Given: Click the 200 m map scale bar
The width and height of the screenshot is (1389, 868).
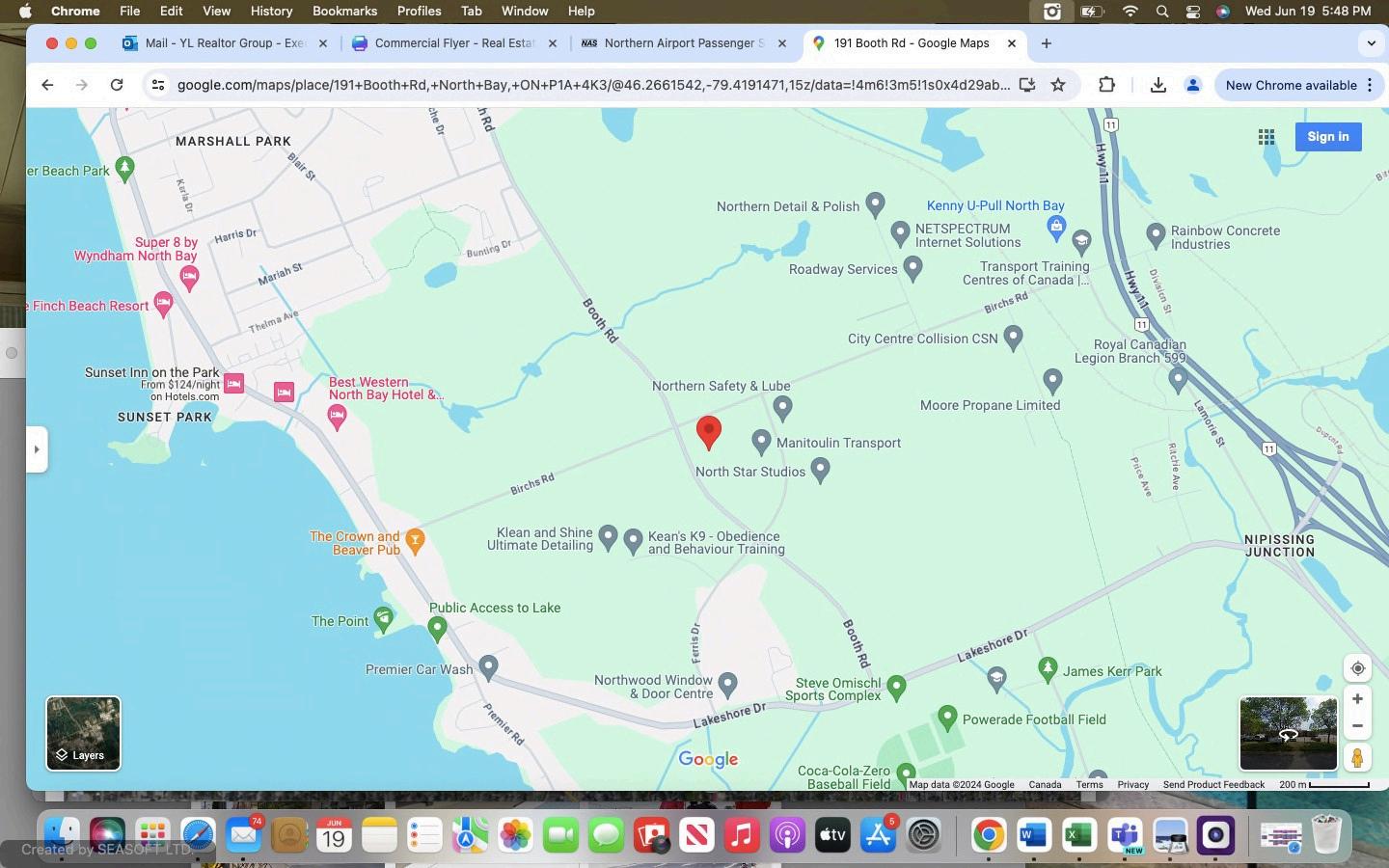Looking at the screenshot, I should (1324, 785).
